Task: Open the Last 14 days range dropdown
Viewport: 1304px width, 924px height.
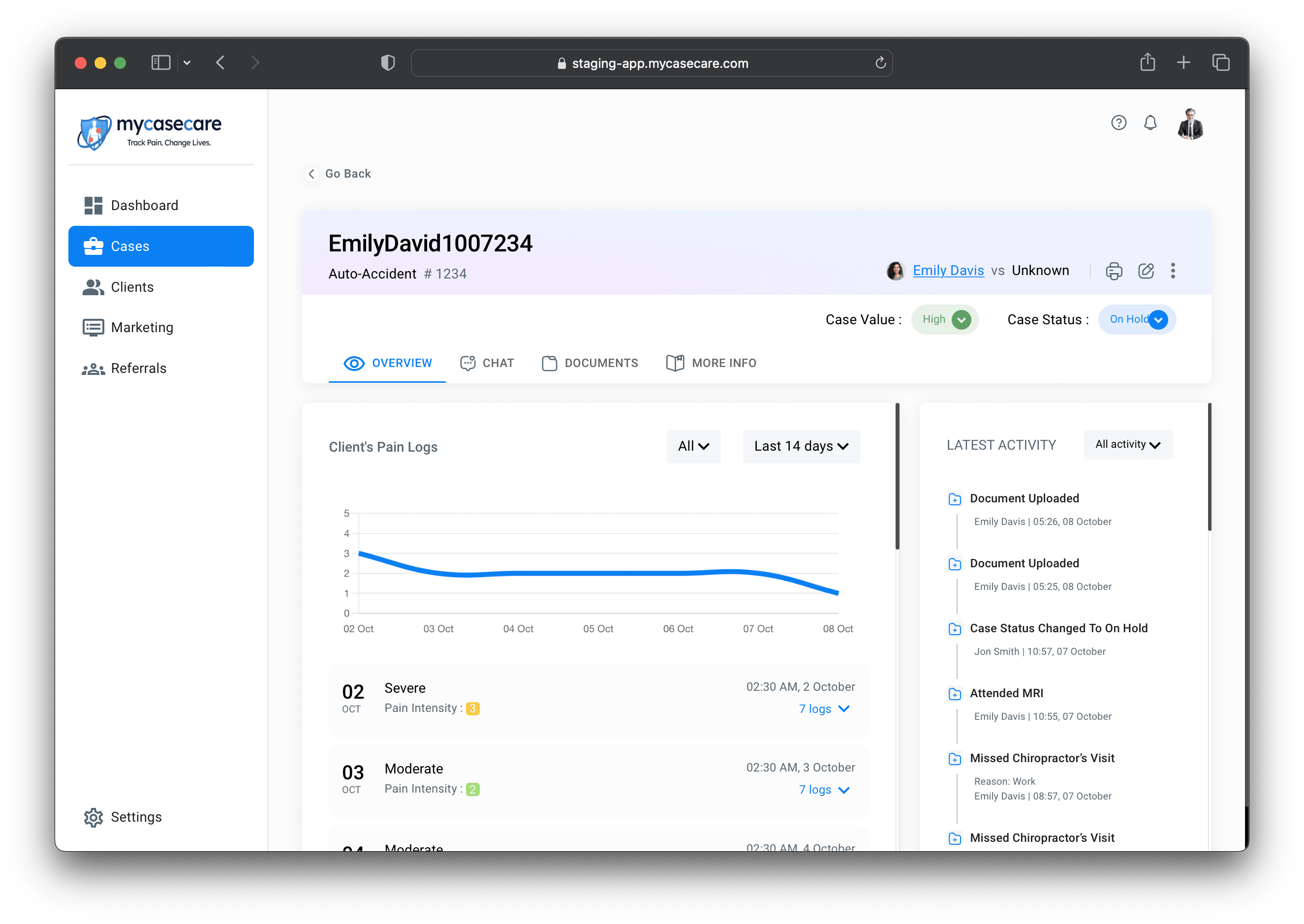Action: (801, 447)
